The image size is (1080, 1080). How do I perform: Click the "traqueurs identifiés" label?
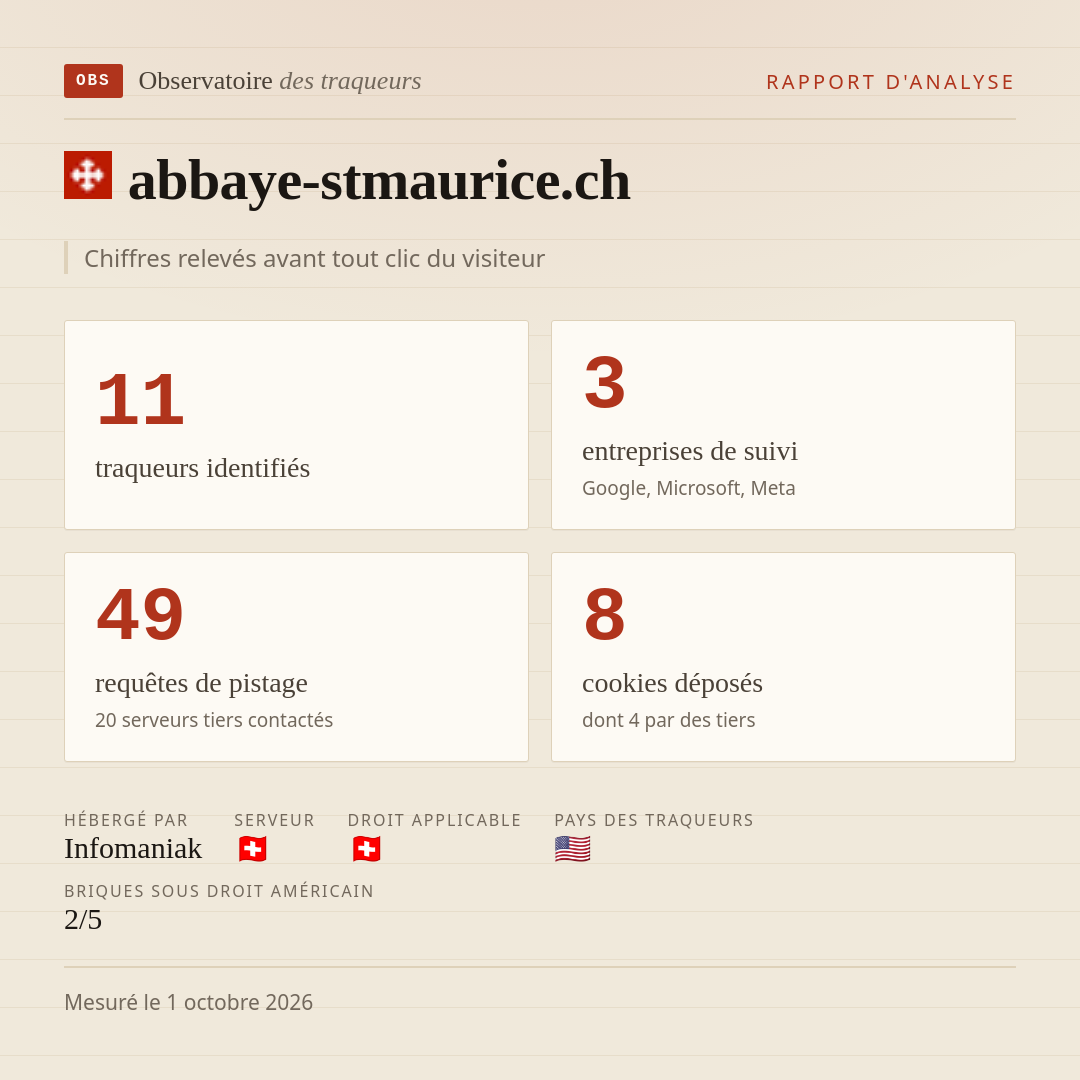point(202,468)
